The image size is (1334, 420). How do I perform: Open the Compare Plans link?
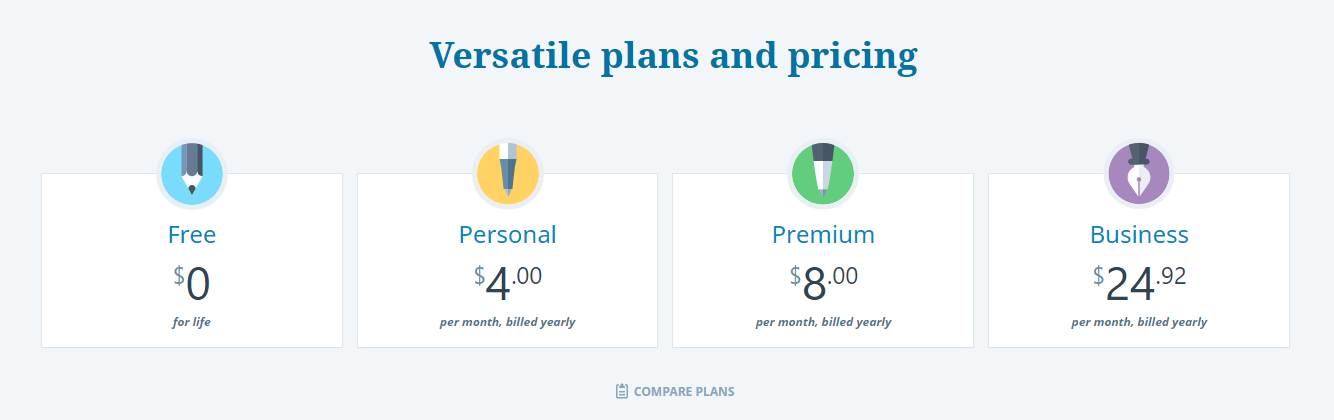[675, 391]
